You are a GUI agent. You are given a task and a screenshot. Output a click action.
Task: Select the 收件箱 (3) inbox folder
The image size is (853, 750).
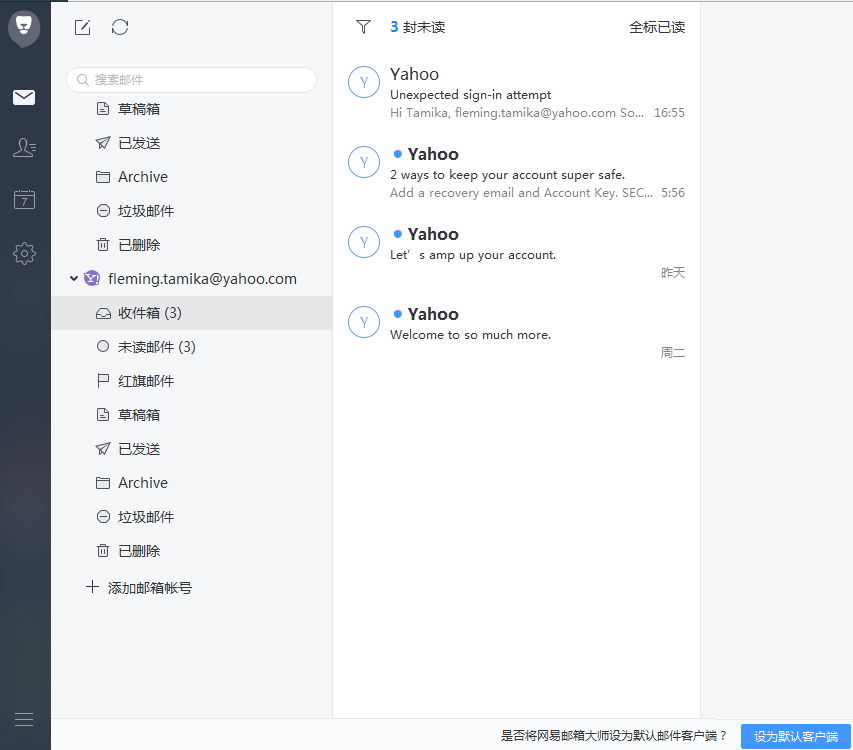click(150, 313)
